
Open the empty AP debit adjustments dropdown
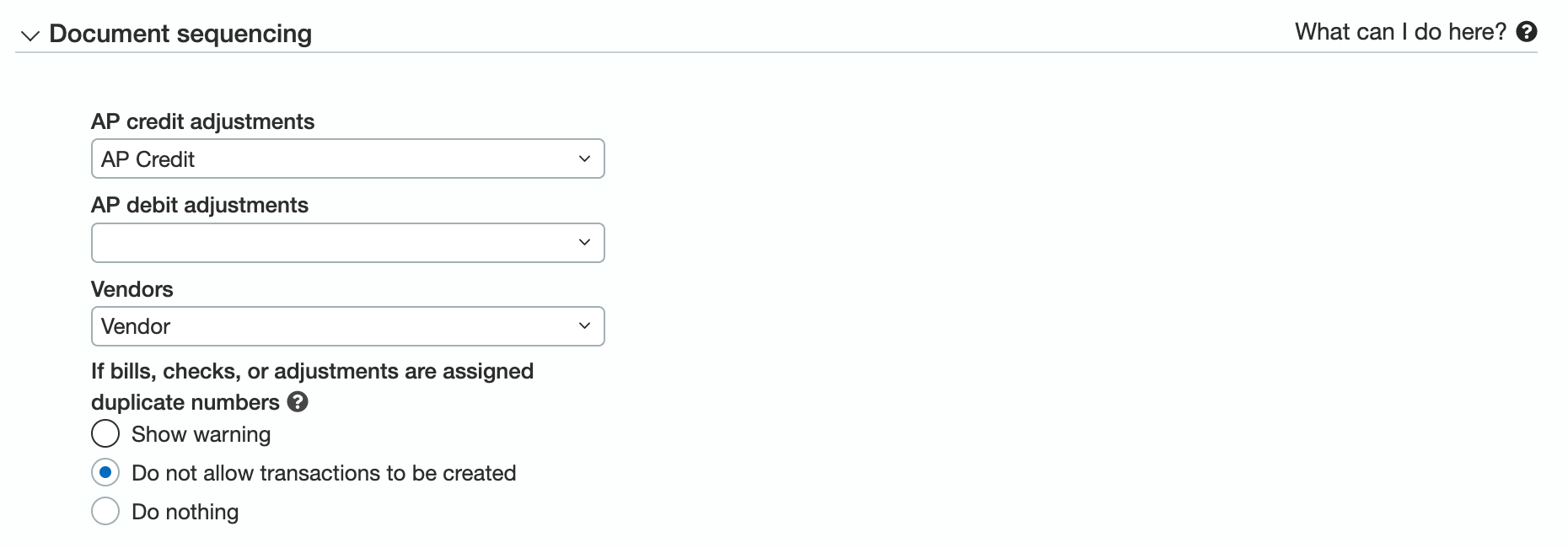(347, 243)
